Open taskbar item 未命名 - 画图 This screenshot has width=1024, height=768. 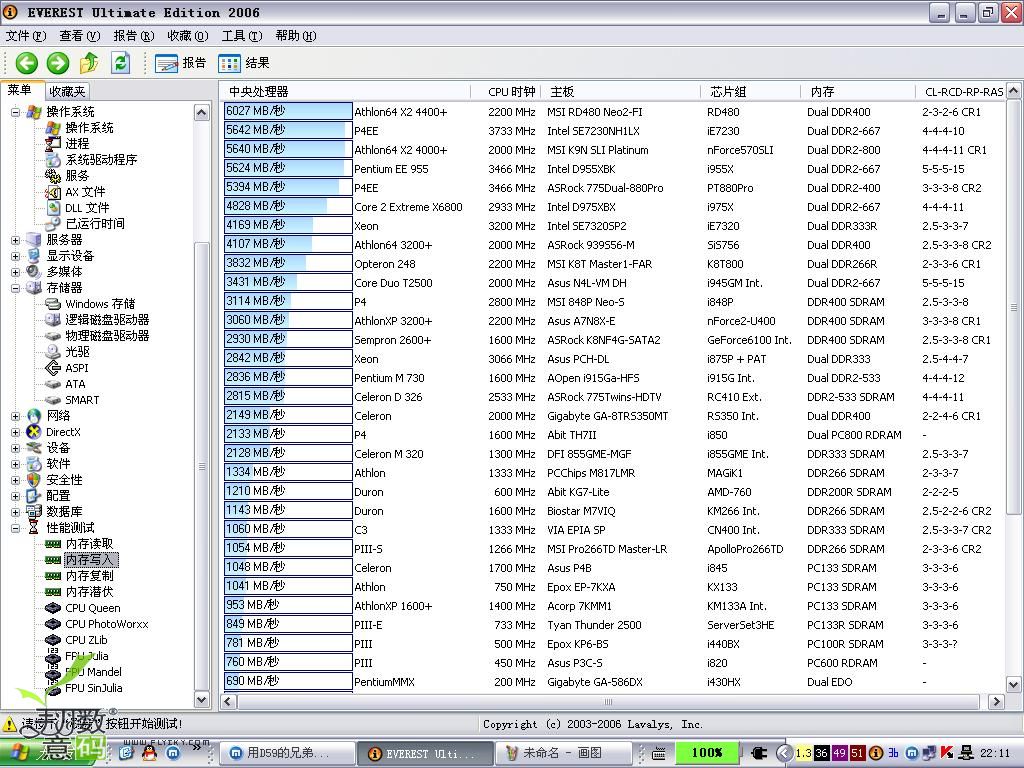pos(564,753)
